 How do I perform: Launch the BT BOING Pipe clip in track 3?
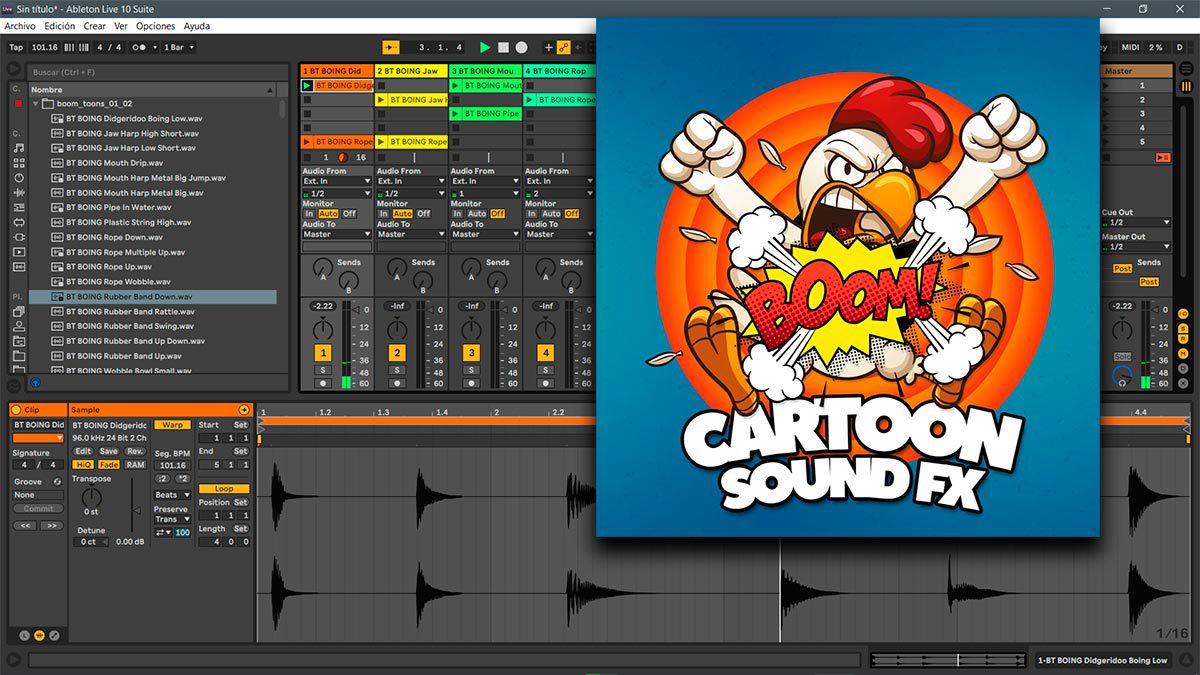pos(455,114)
